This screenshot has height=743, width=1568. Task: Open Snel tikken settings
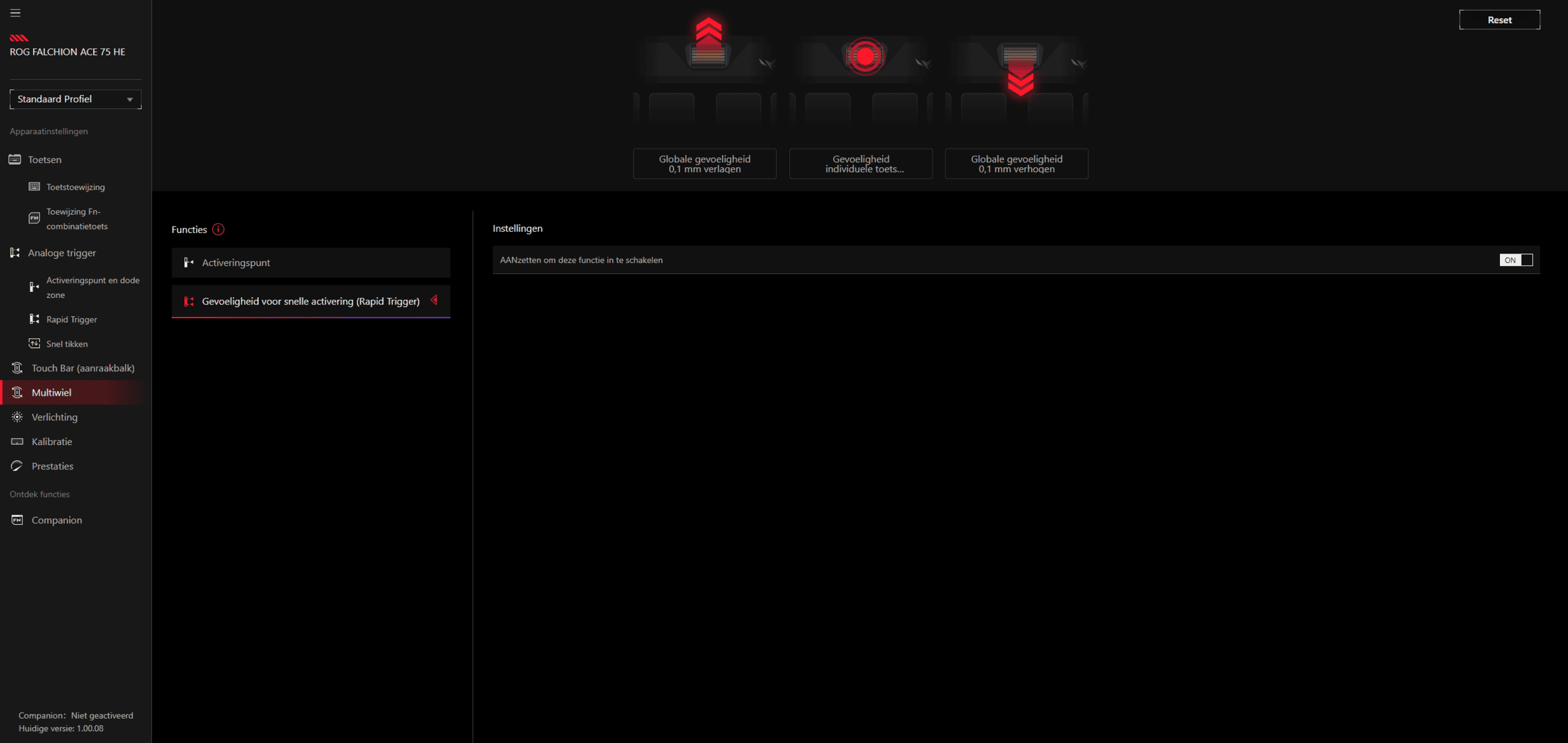coord(67,343)
